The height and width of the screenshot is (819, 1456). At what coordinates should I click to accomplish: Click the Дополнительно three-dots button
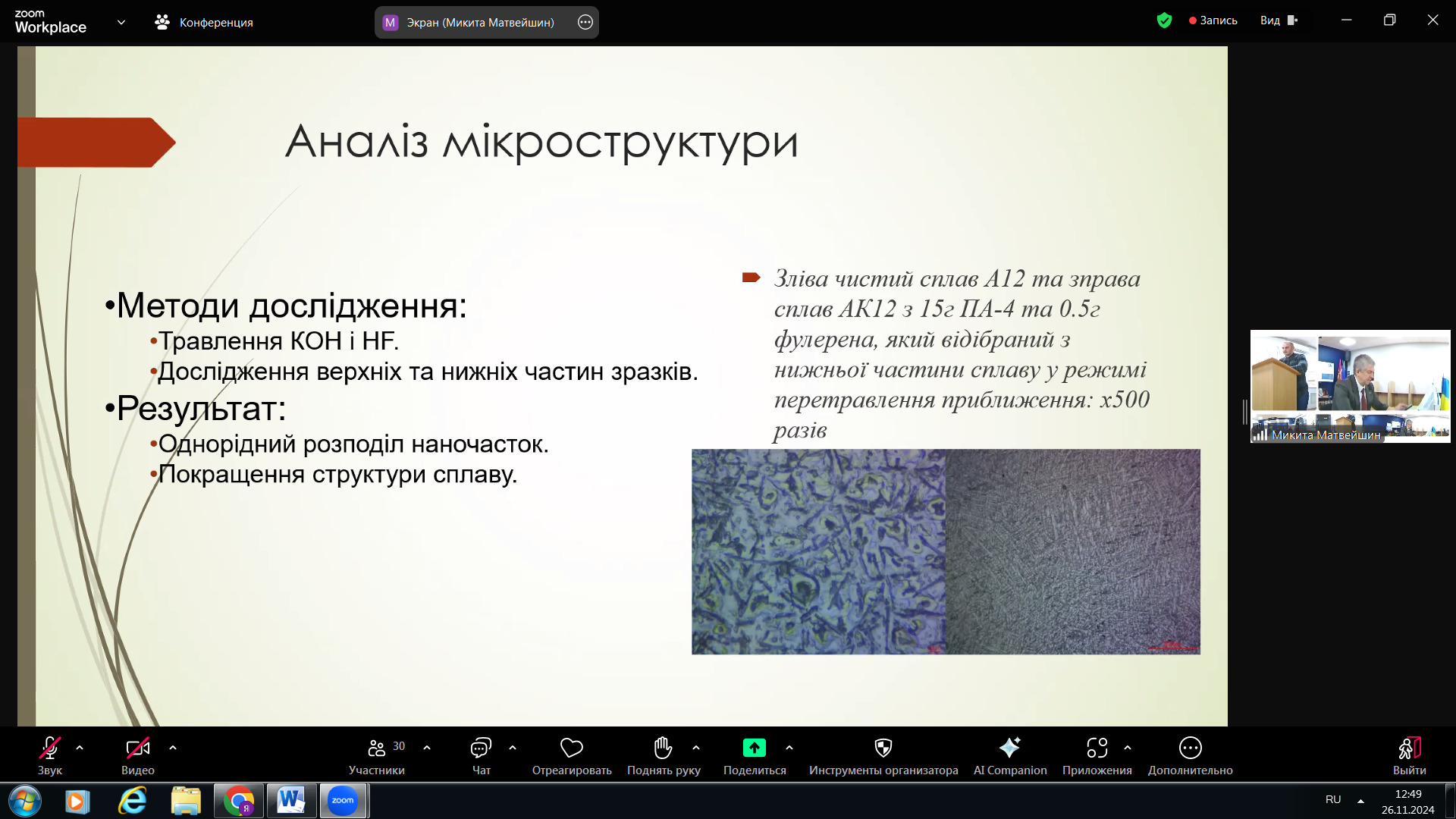(x=1190, y=748)
